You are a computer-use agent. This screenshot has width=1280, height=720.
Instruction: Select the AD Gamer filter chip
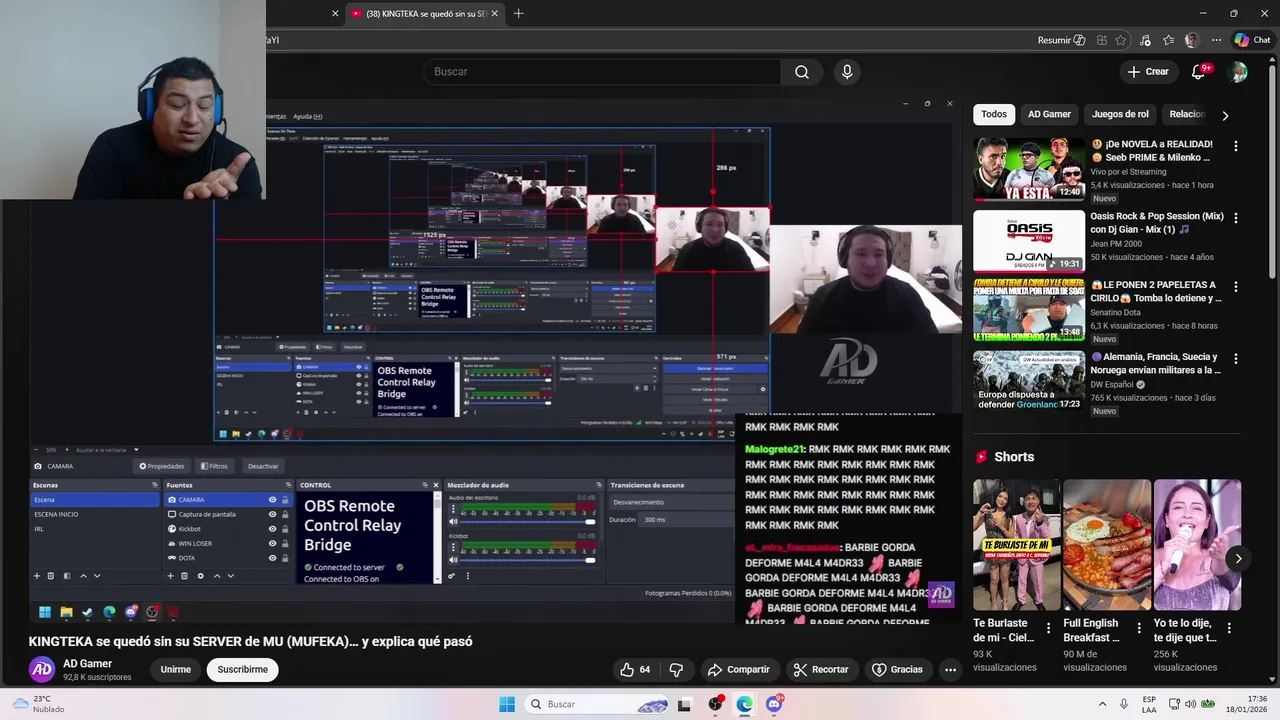[x=1049, y=114]
